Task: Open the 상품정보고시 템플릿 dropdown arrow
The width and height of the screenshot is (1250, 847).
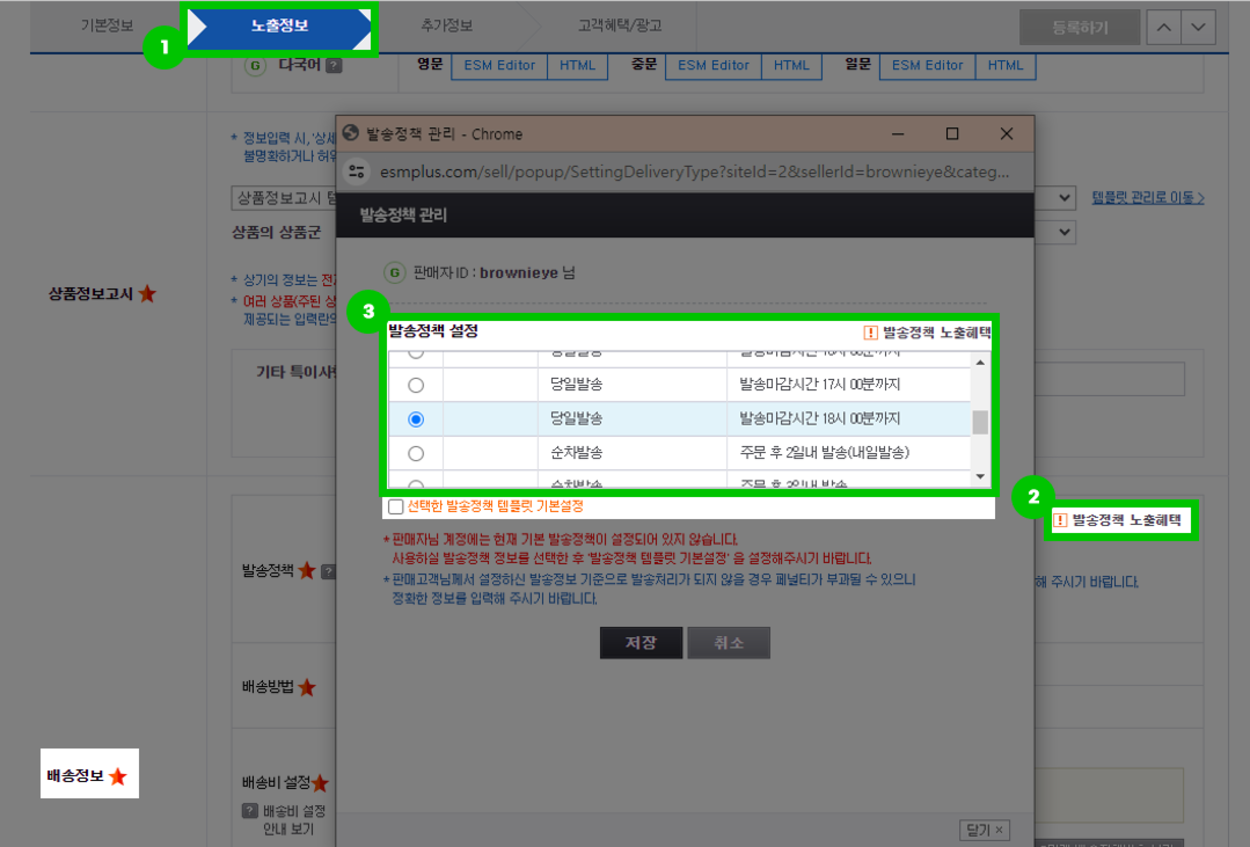Action: 1065,198
